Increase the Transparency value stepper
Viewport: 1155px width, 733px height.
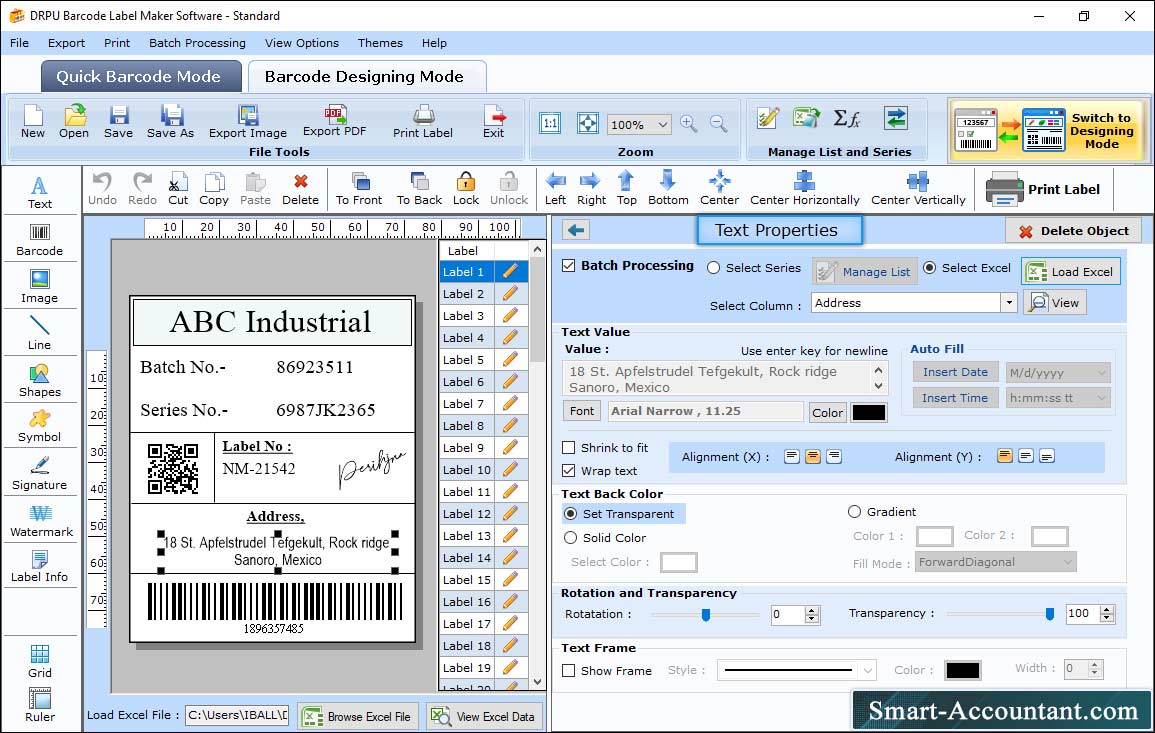click(x=1106, y=609)
